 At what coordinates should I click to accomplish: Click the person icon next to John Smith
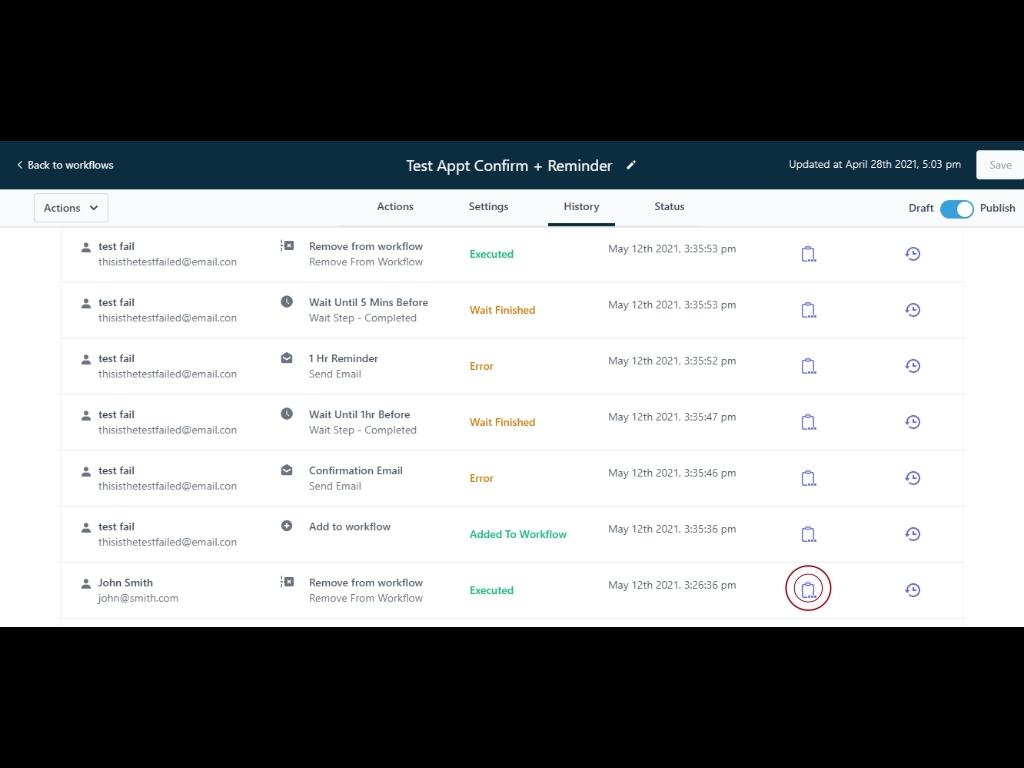[86, 583]
